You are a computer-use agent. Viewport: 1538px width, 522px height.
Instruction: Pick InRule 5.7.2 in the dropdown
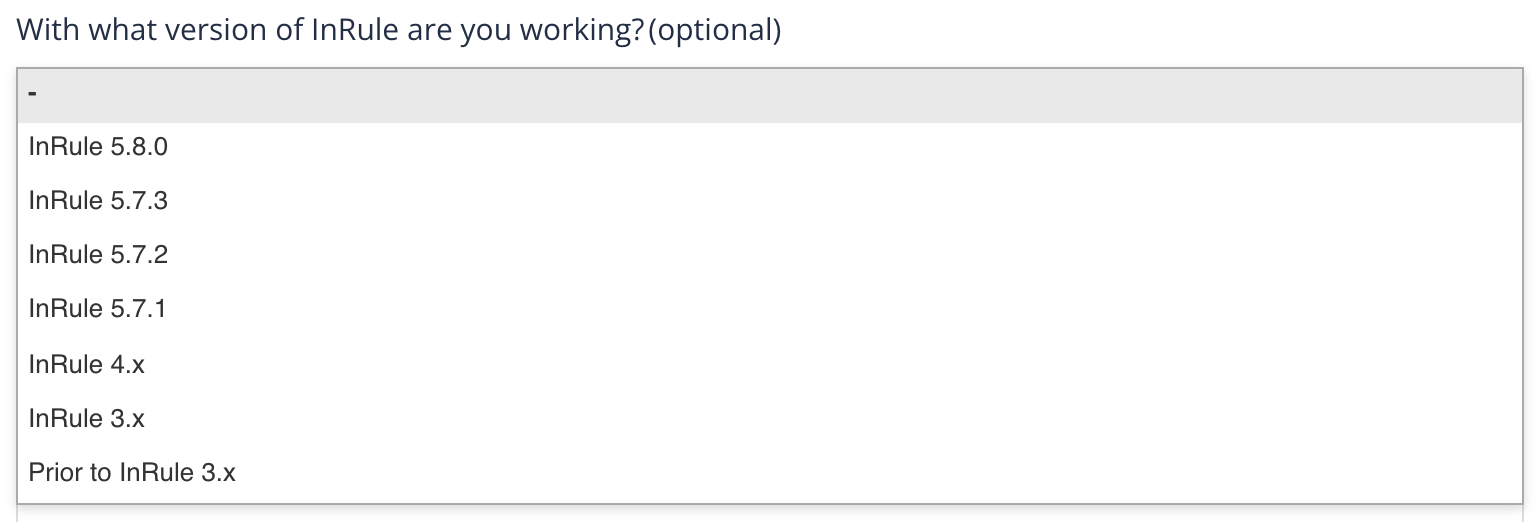point(98,255)
